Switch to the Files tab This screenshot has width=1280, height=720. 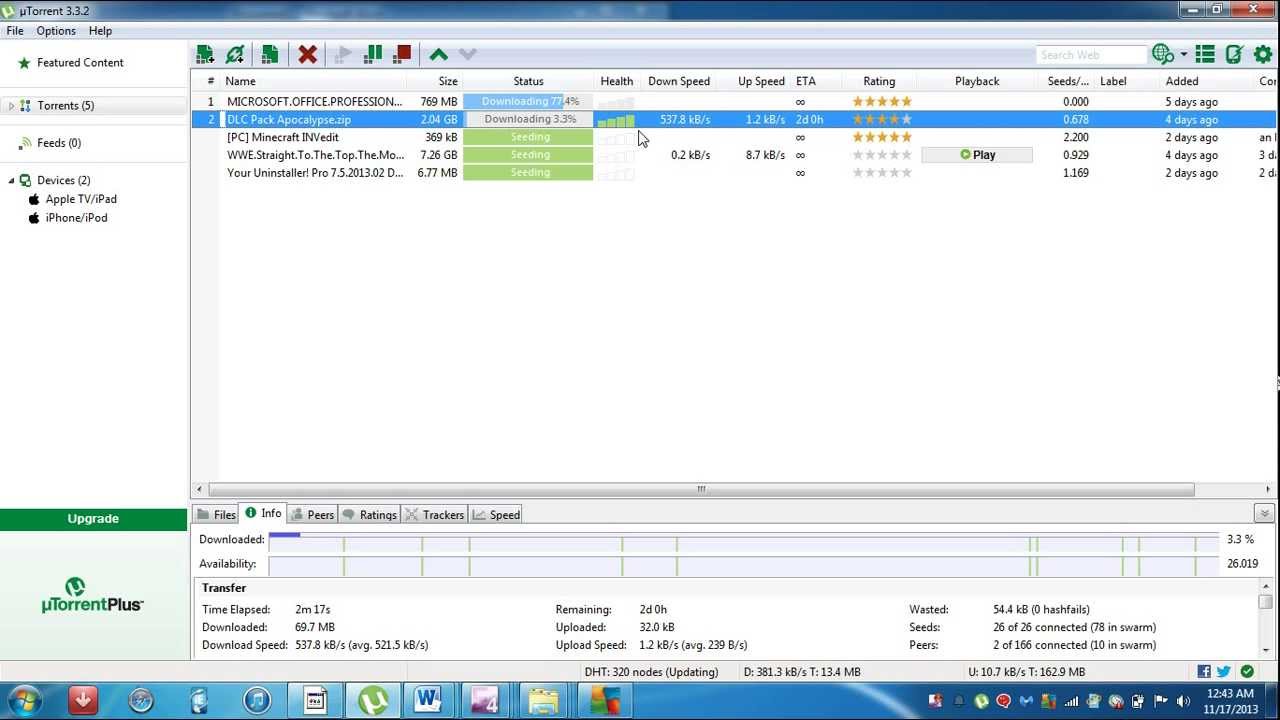coord(216,515)
